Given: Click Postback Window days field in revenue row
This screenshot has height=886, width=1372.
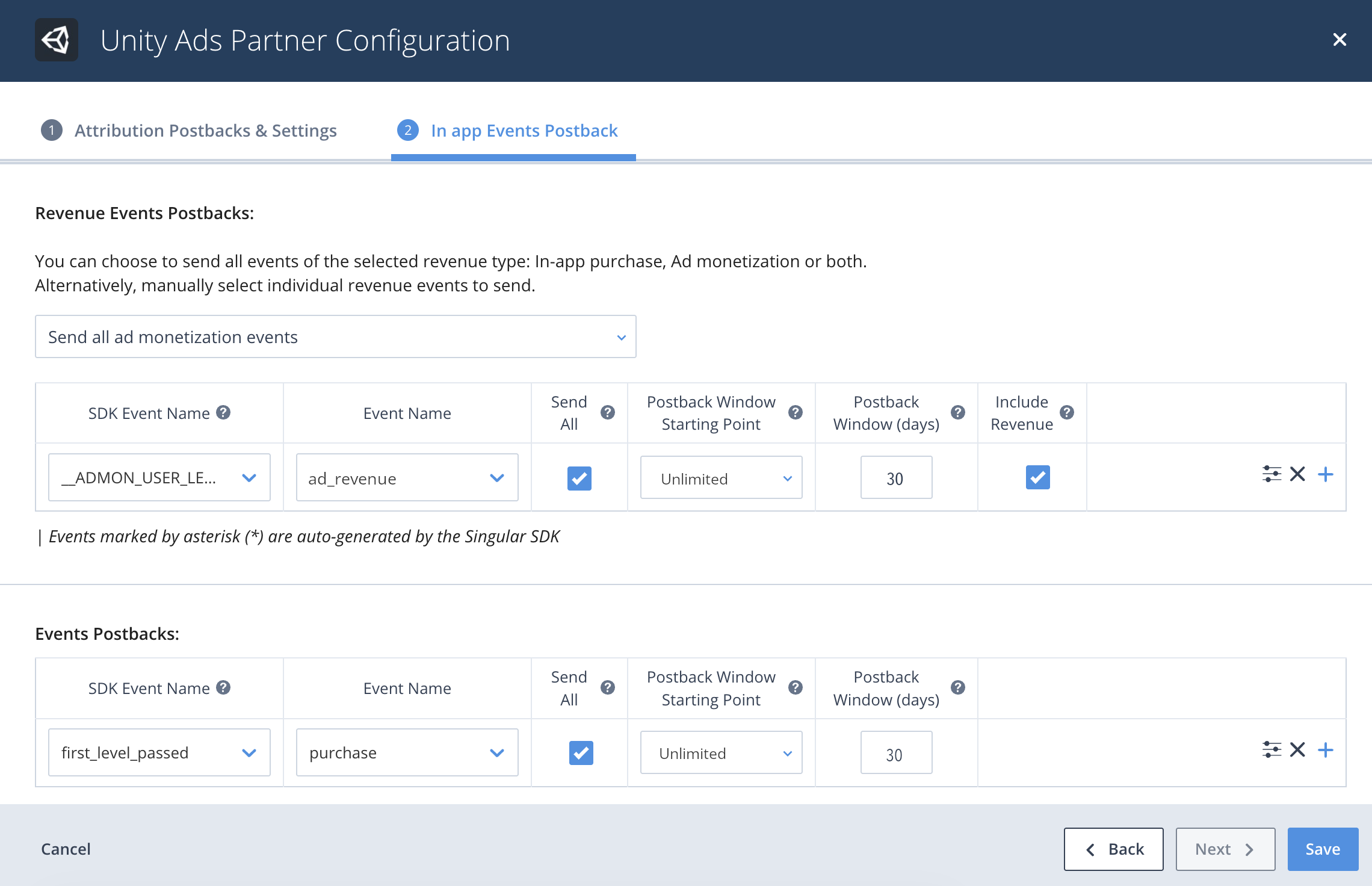Looking at the screenshot, I should pos(895,478).
